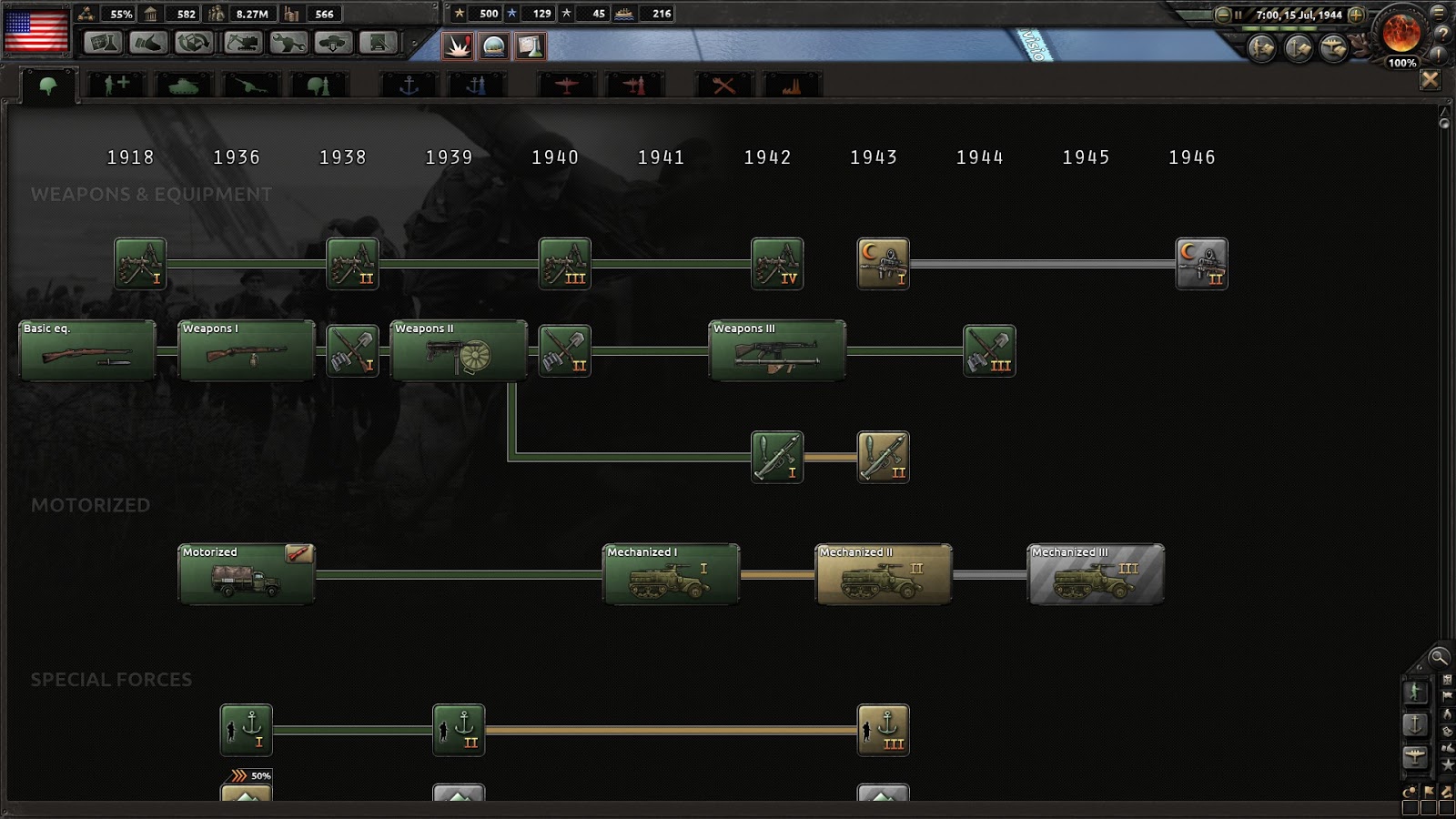
Task: Open the Armor research tab with tank icon
Action: (183, 86)
